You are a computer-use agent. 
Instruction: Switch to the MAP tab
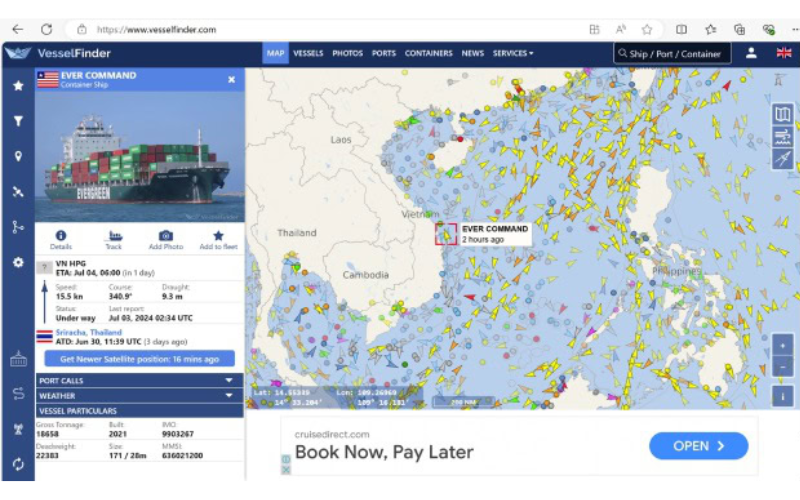coord(276,53)
